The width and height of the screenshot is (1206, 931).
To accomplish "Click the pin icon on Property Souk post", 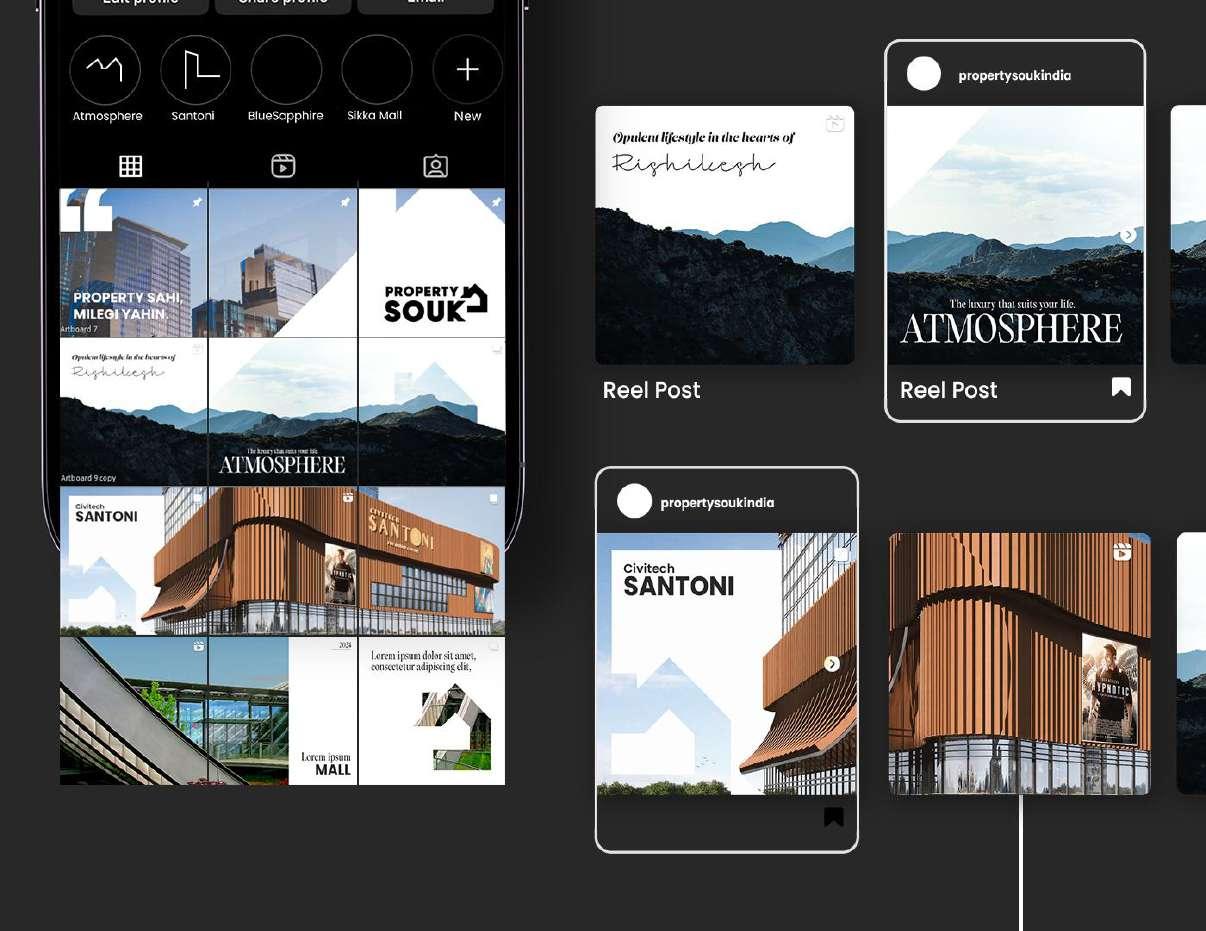I will [495, 201].
